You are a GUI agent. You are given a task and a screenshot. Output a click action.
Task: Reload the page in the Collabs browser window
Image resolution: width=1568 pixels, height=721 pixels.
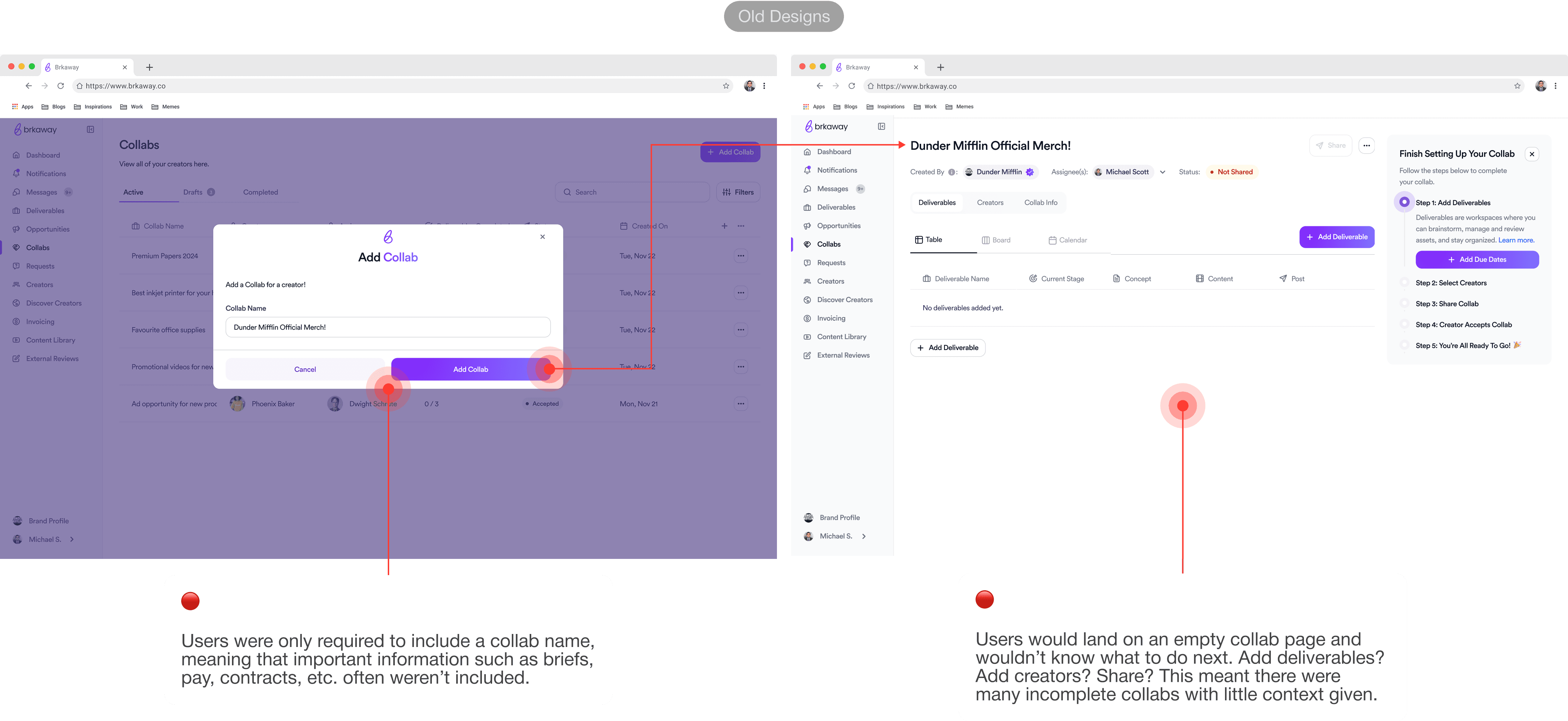click(x=60, y=86)
